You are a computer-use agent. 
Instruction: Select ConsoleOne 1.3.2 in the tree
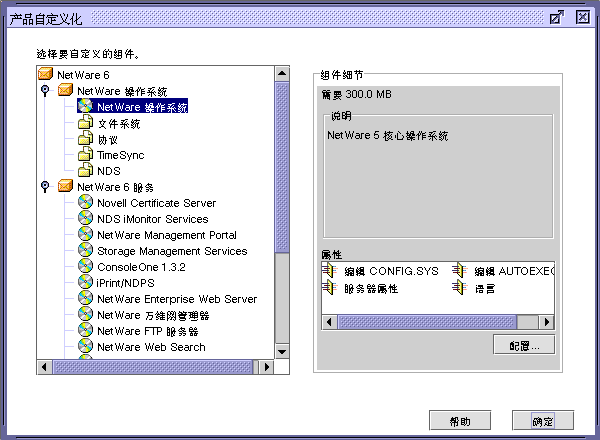tap(141, 267)
